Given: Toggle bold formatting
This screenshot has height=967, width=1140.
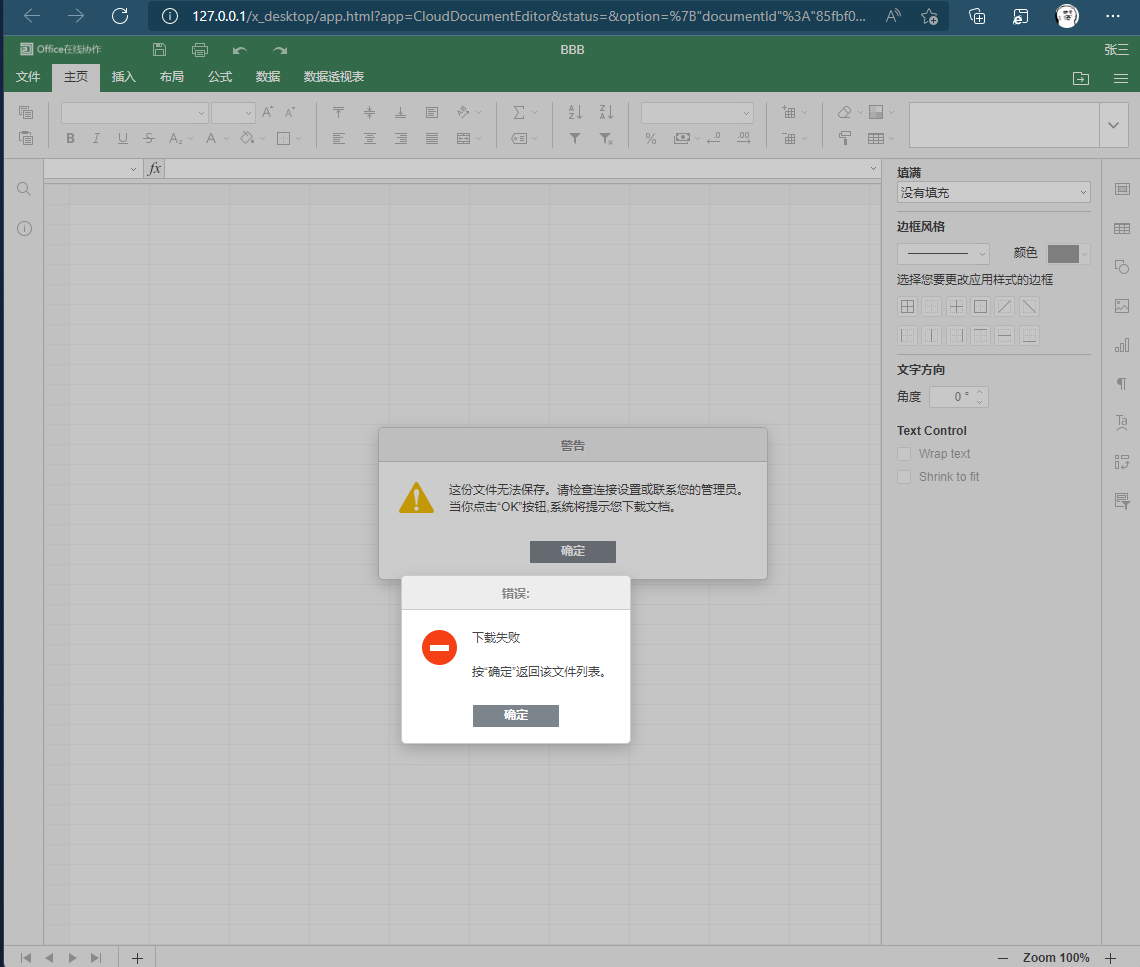Looking at the screenshot, I should click(x=70, y=139).
